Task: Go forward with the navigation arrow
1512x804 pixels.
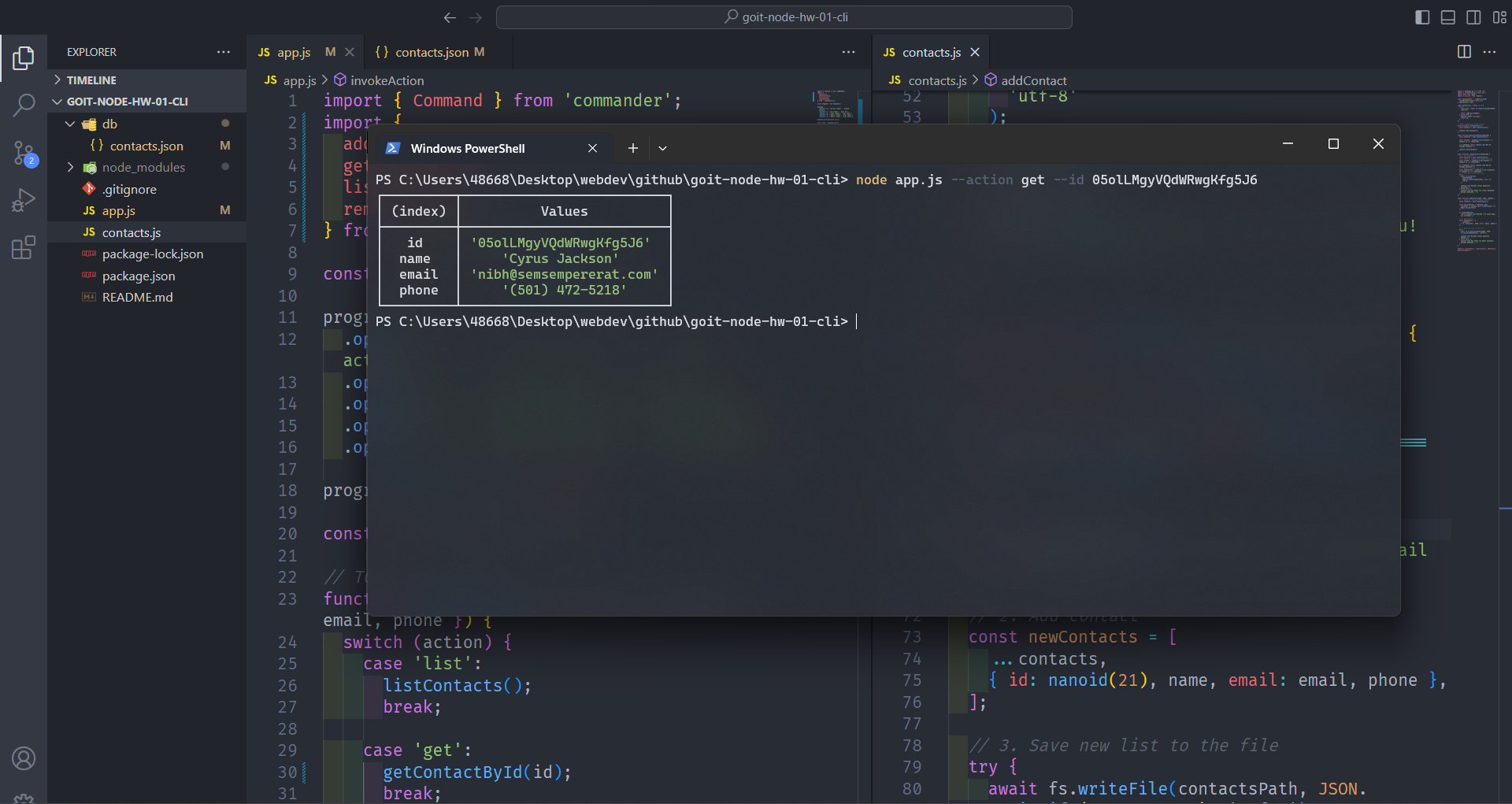Action: point(476,17)
